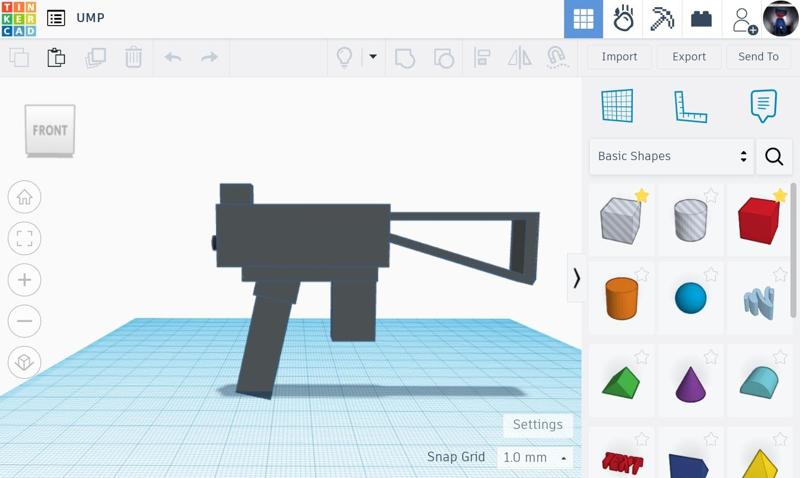
Task: Click the Group shapes icon
Action: coord(405,58)
